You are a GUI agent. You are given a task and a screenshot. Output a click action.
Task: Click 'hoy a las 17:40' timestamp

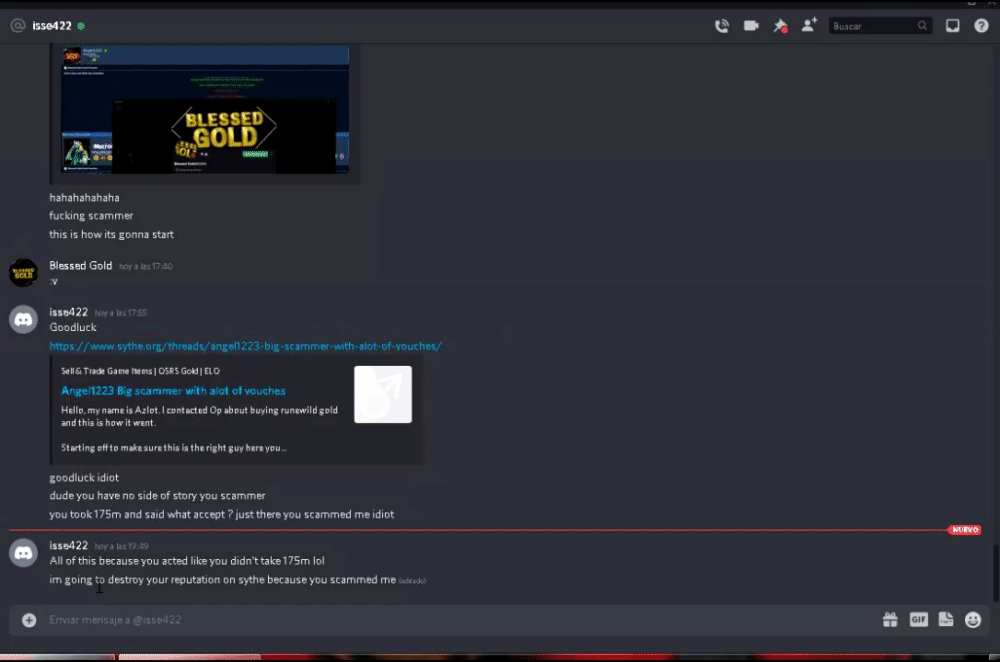click(145, 267)
